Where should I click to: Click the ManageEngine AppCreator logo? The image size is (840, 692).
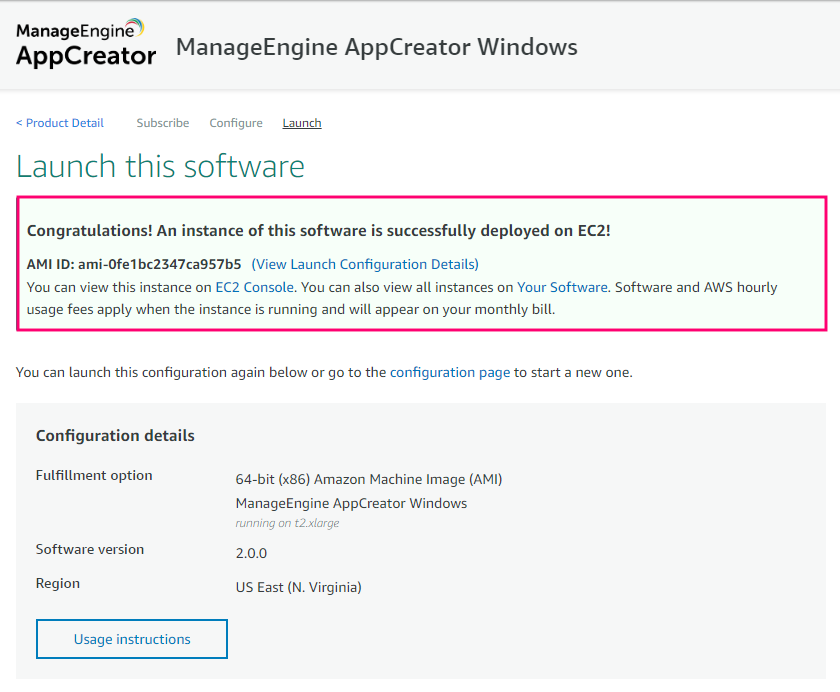[86, 43]
